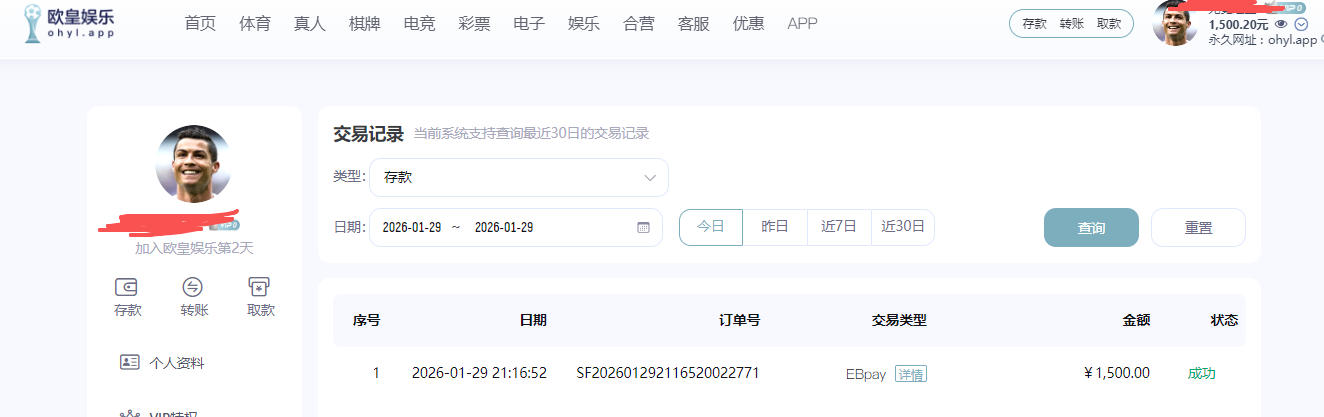Open the 详情 link for EBpay transaction
This screenshot has height=417, width=1324.
910,374
